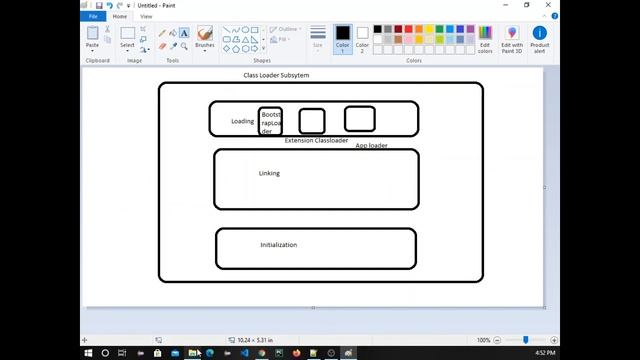Click the 4:52 PM taskbar clock
Viewport: 640px width, 360px height.
point(545,353)
